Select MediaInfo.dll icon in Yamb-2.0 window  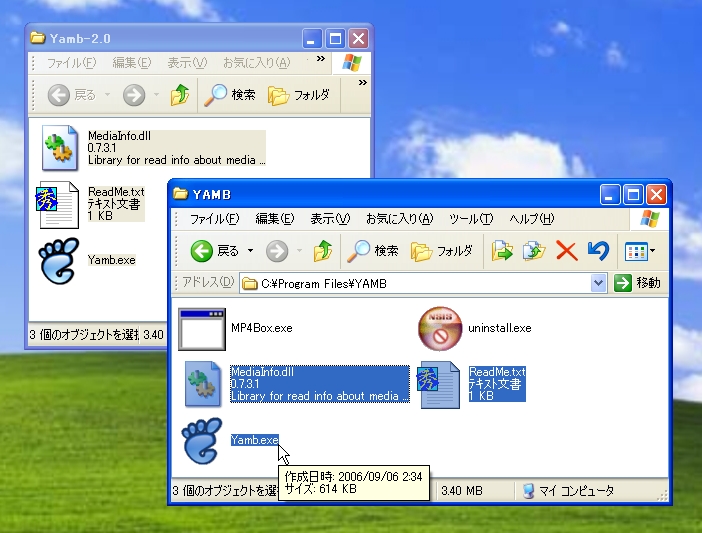coord(60,148)
